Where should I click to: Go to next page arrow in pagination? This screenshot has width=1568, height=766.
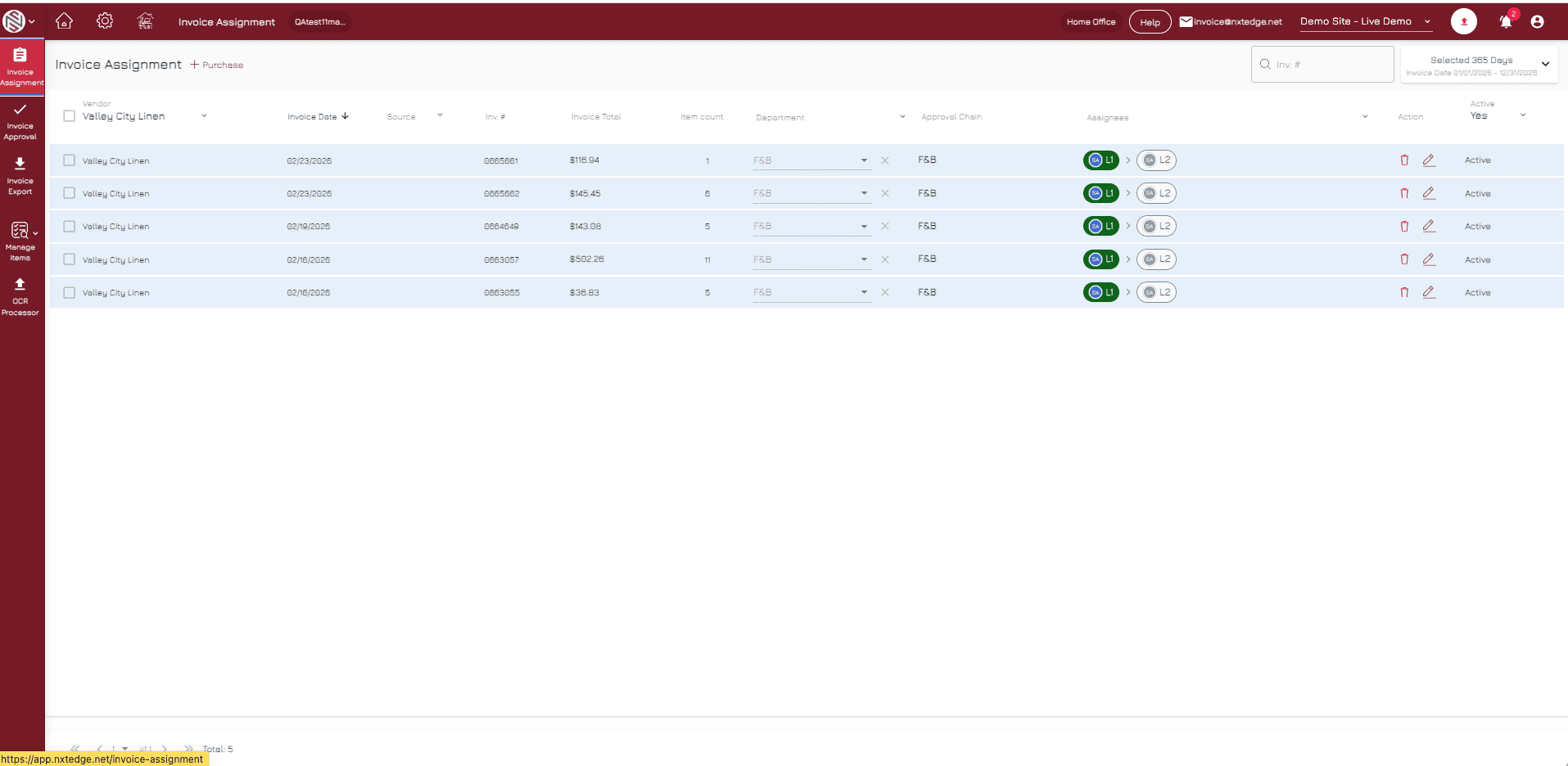point(165,749)
